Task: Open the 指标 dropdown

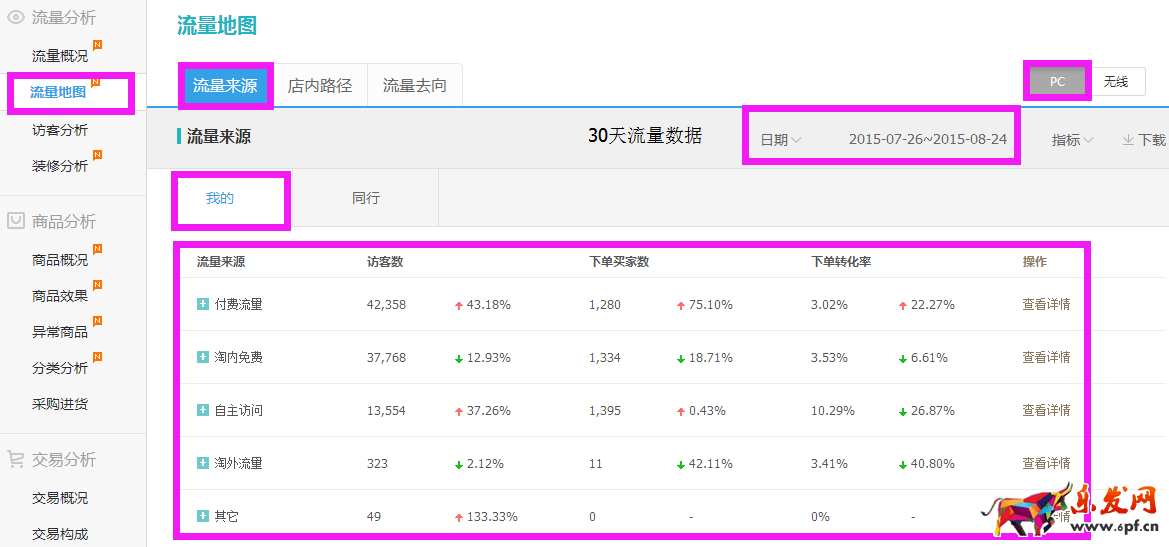Action: coord(1072,140)
